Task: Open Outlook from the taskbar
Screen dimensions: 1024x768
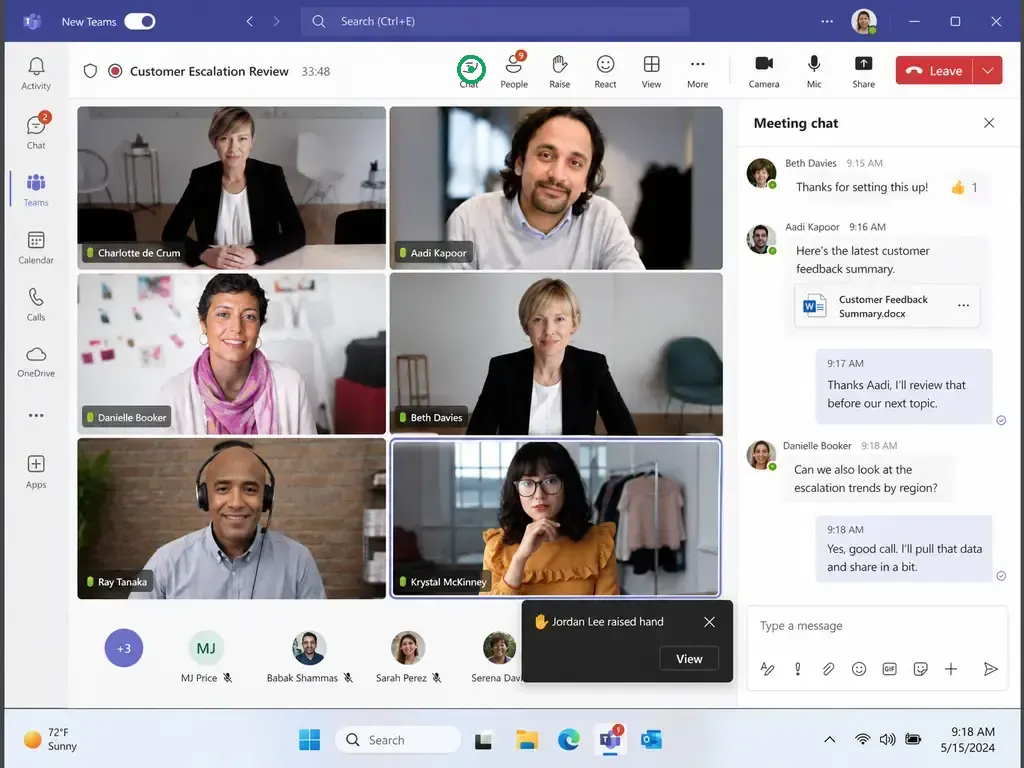Action: [651, 740]
